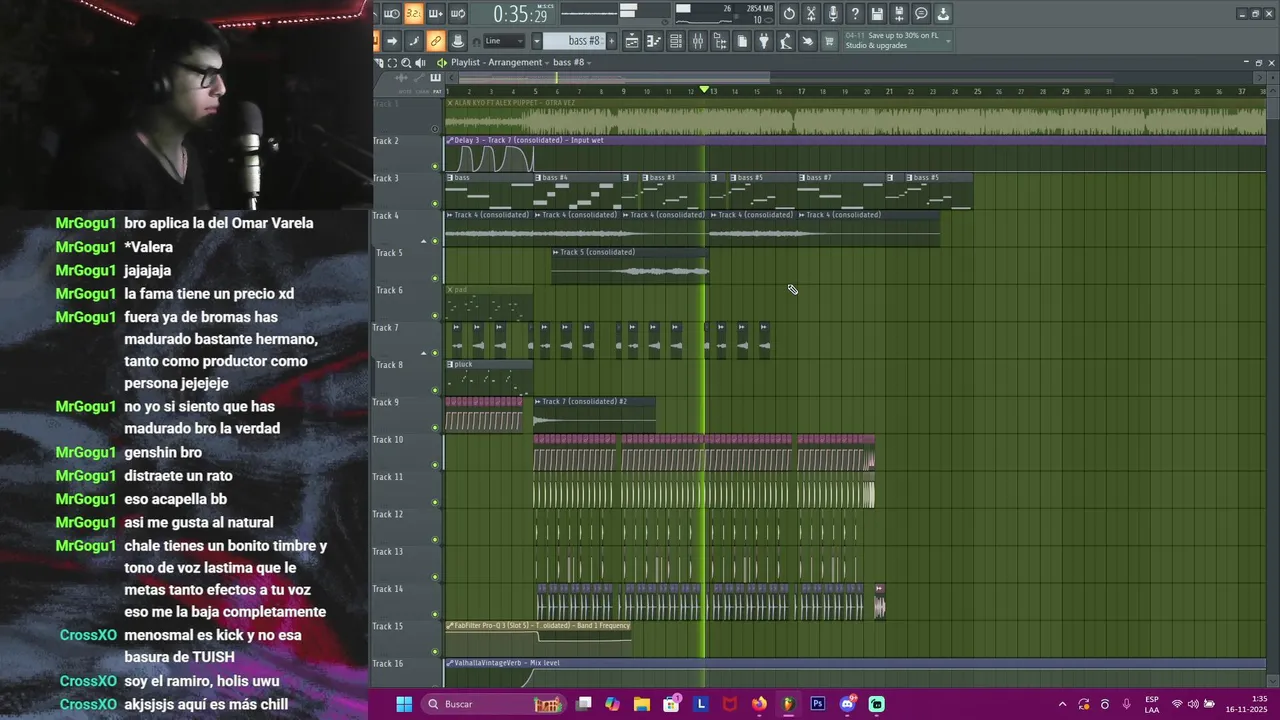Open Discord from the taskbar

coord(847,704)
